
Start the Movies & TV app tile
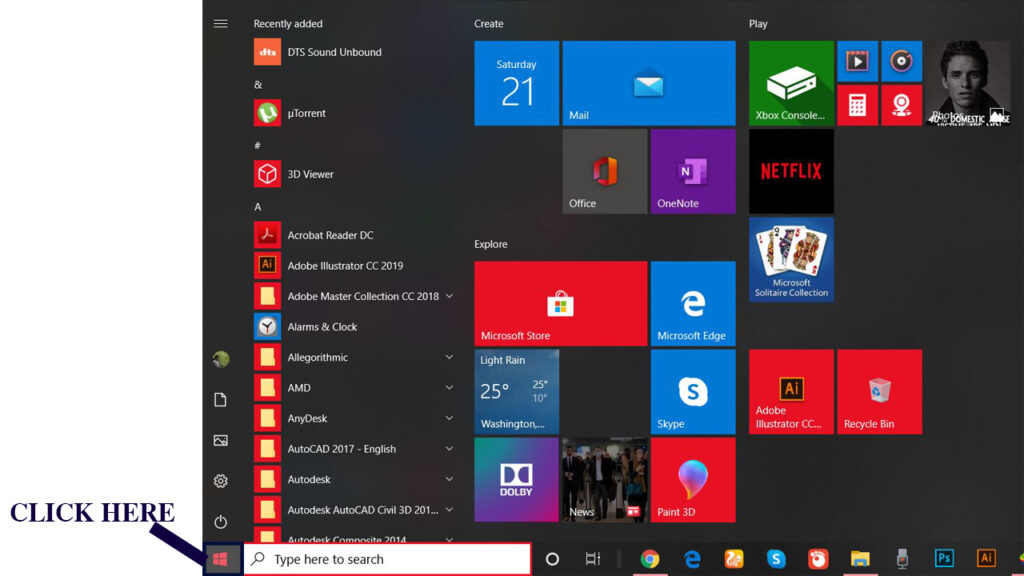tap(858, 61)
